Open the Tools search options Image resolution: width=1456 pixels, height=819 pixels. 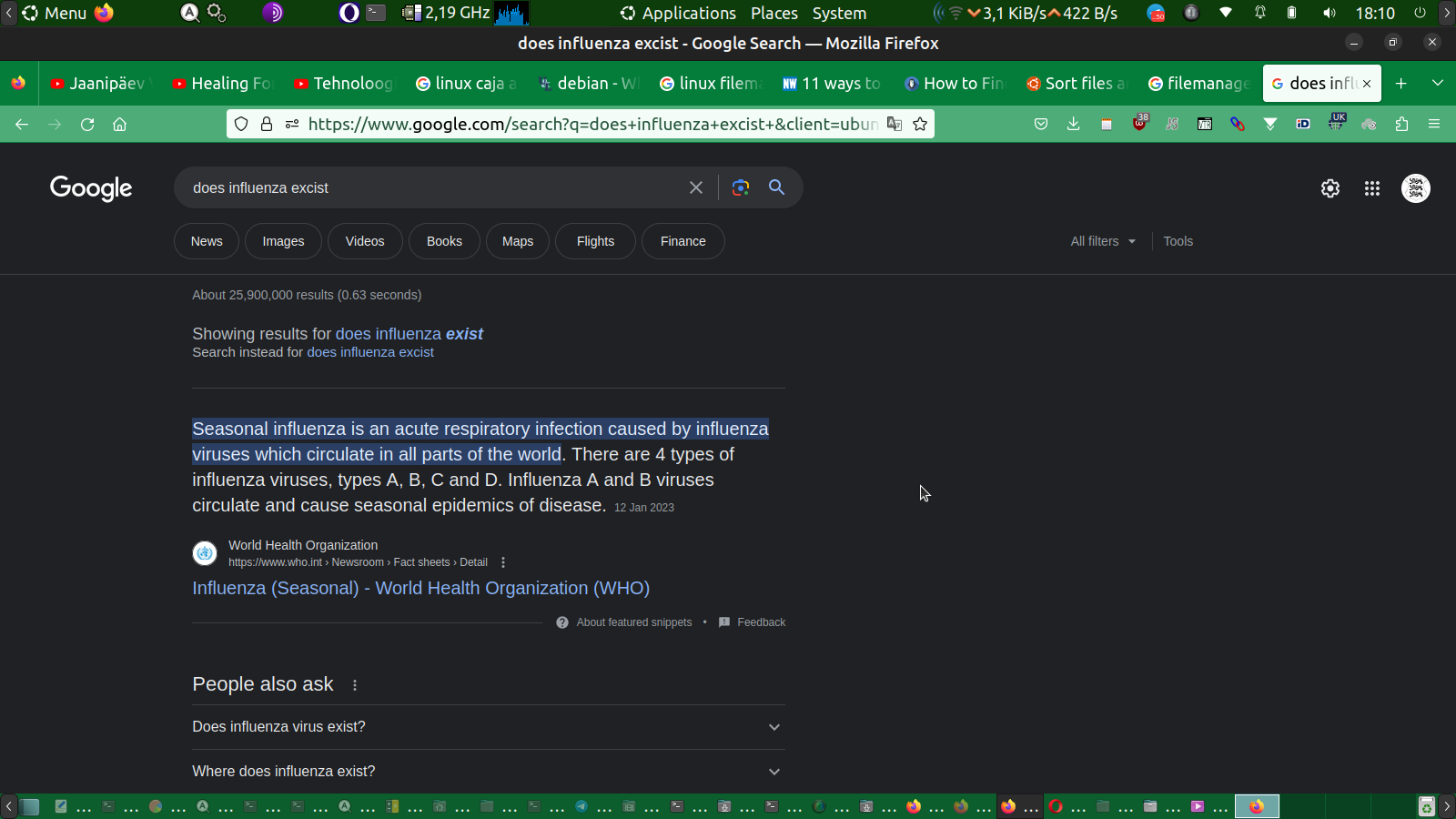click(1178, 241)
